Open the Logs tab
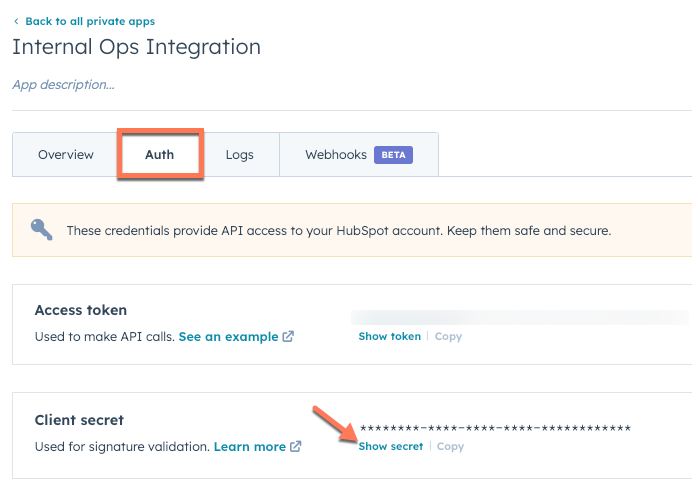This screenshot has width=692, height=494. coord(240,155)
